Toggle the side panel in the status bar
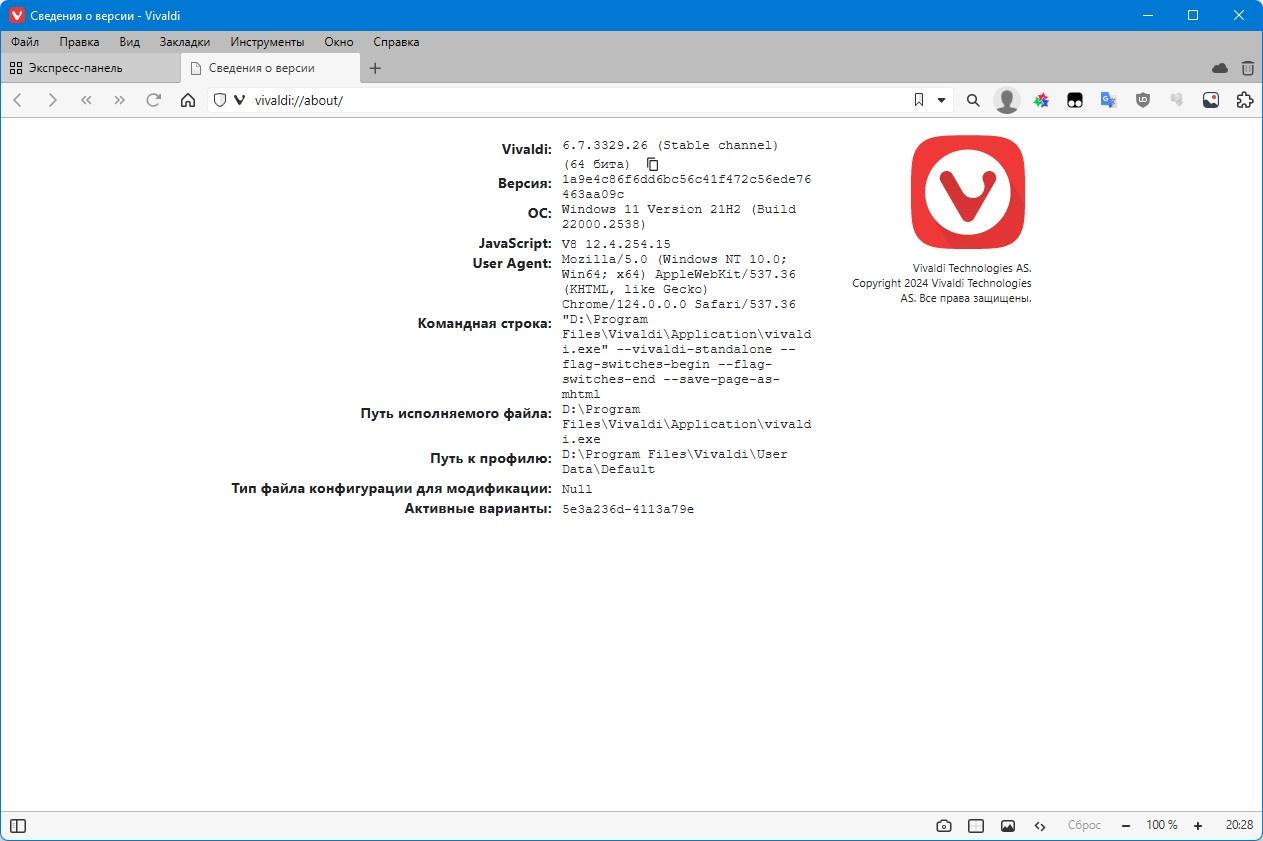The width and height of the screenshot is (1263, 841). [x=18, y=826]
